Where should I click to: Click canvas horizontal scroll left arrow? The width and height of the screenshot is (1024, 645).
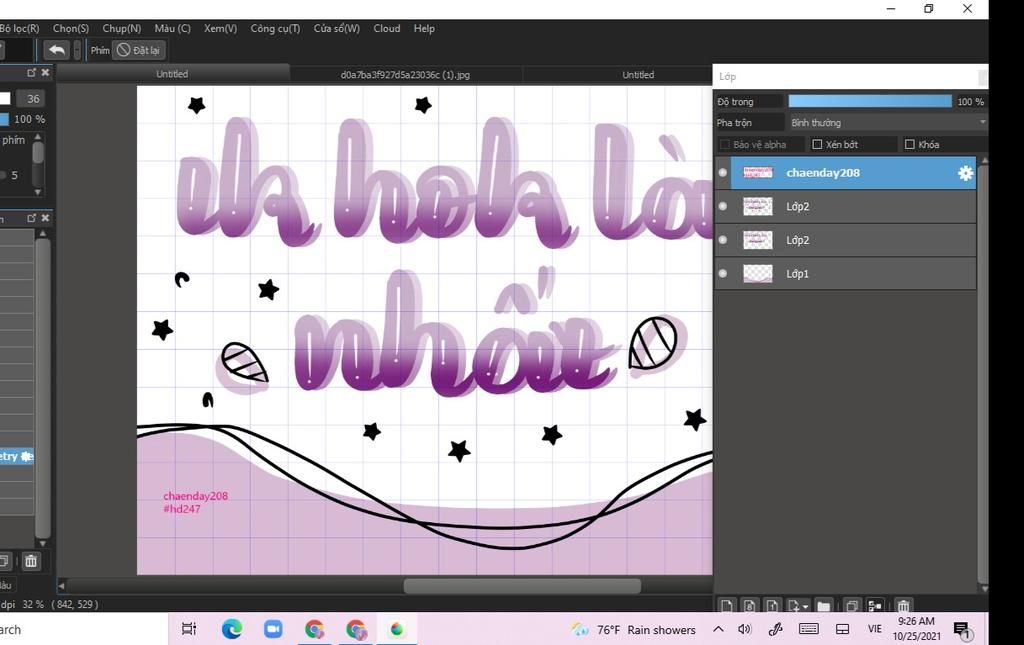click(x=61, y=586)
